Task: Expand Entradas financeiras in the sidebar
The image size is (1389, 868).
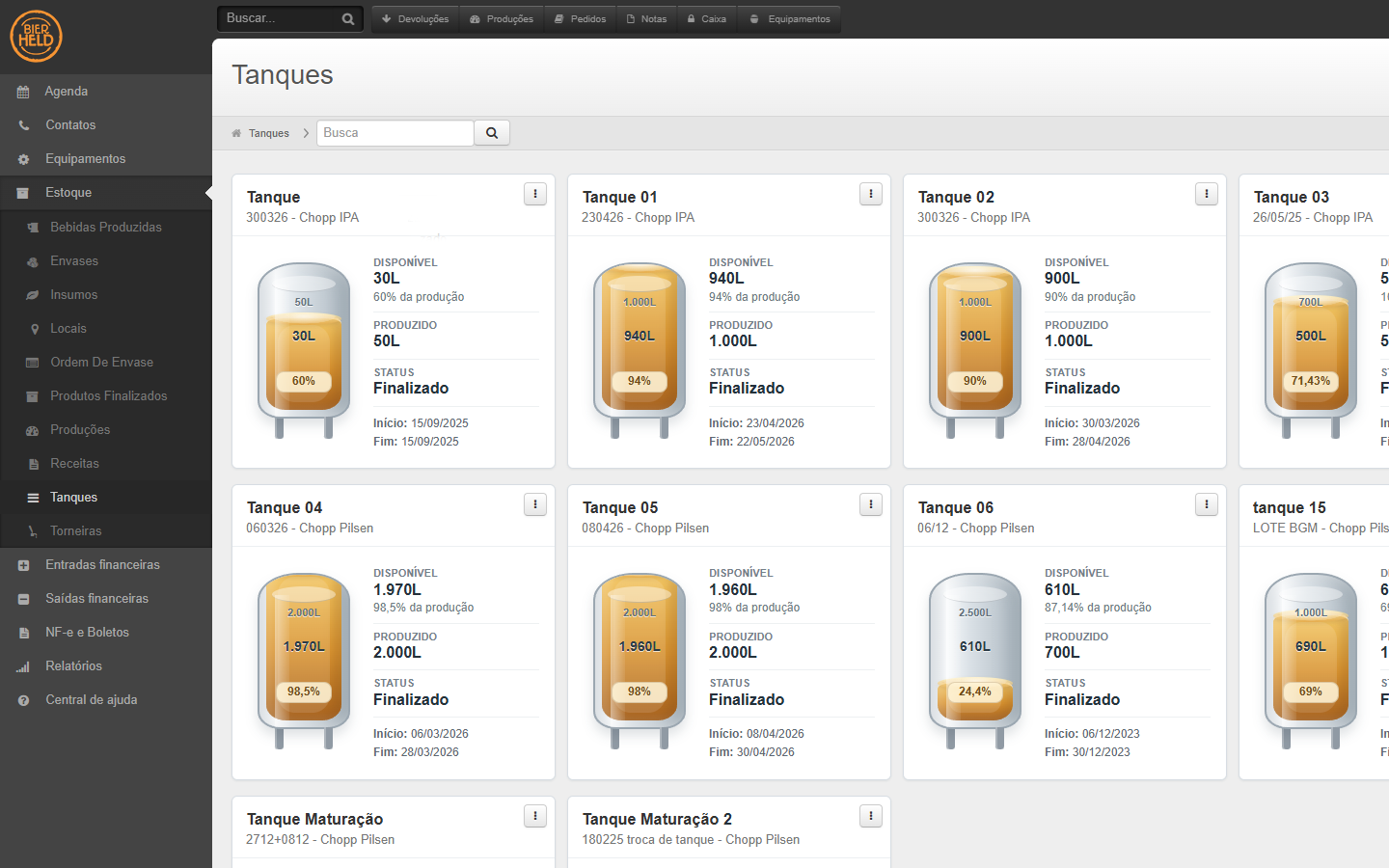Action: click(x=106, y=565)
